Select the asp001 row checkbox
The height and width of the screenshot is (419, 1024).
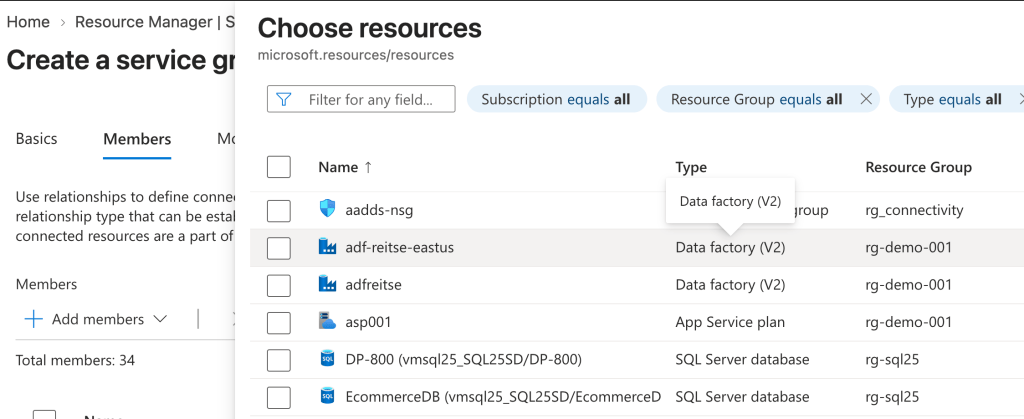click(x=279, y=322)
